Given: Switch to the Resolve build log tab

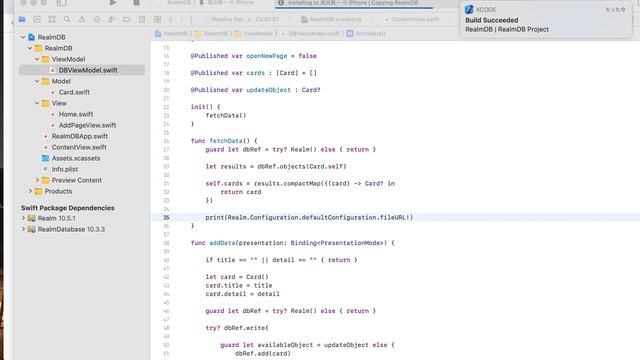Looking at the screenshot, I should 245,19.
